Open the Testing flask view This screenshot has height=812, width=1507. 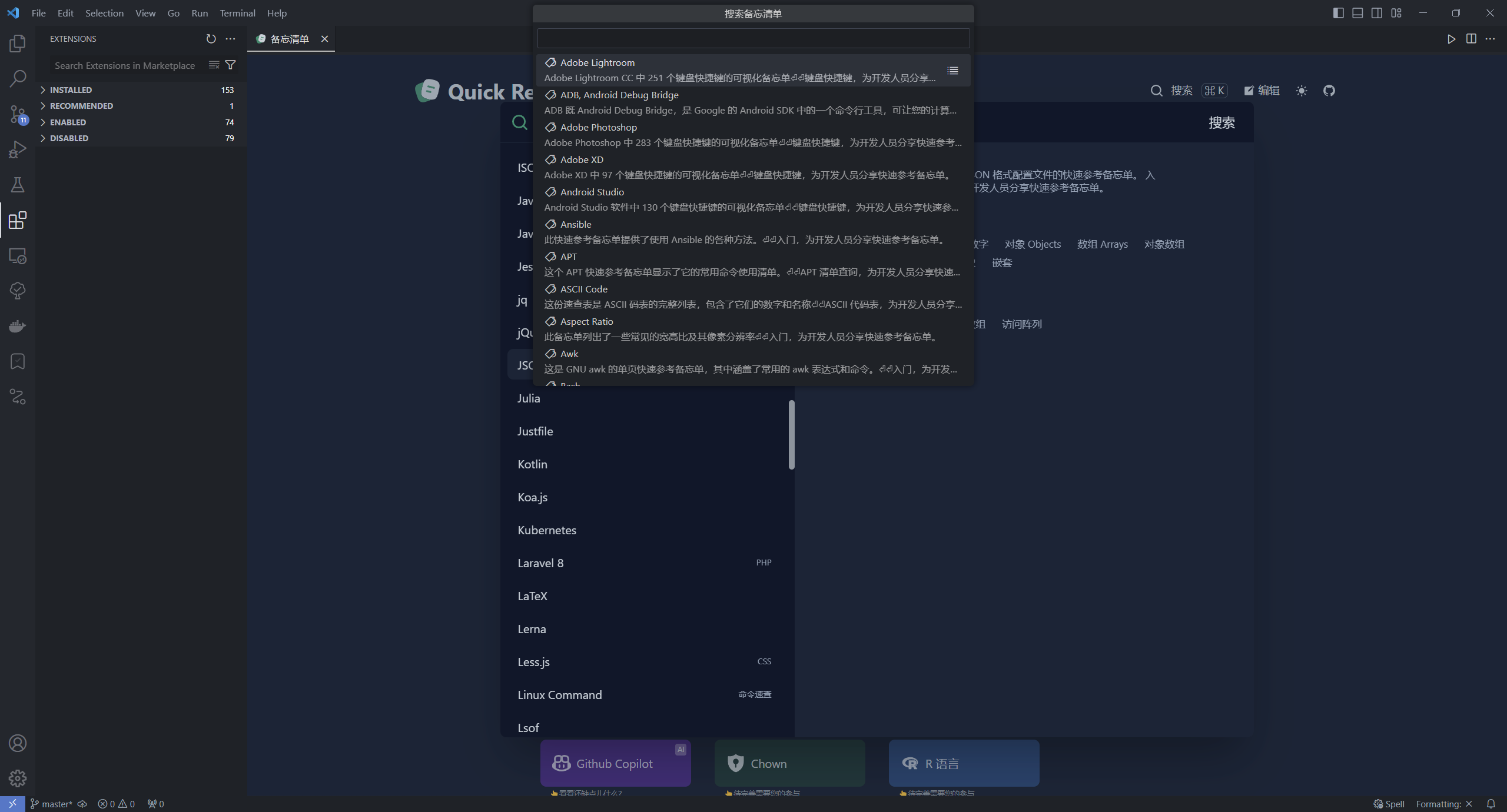click(18, 185)
